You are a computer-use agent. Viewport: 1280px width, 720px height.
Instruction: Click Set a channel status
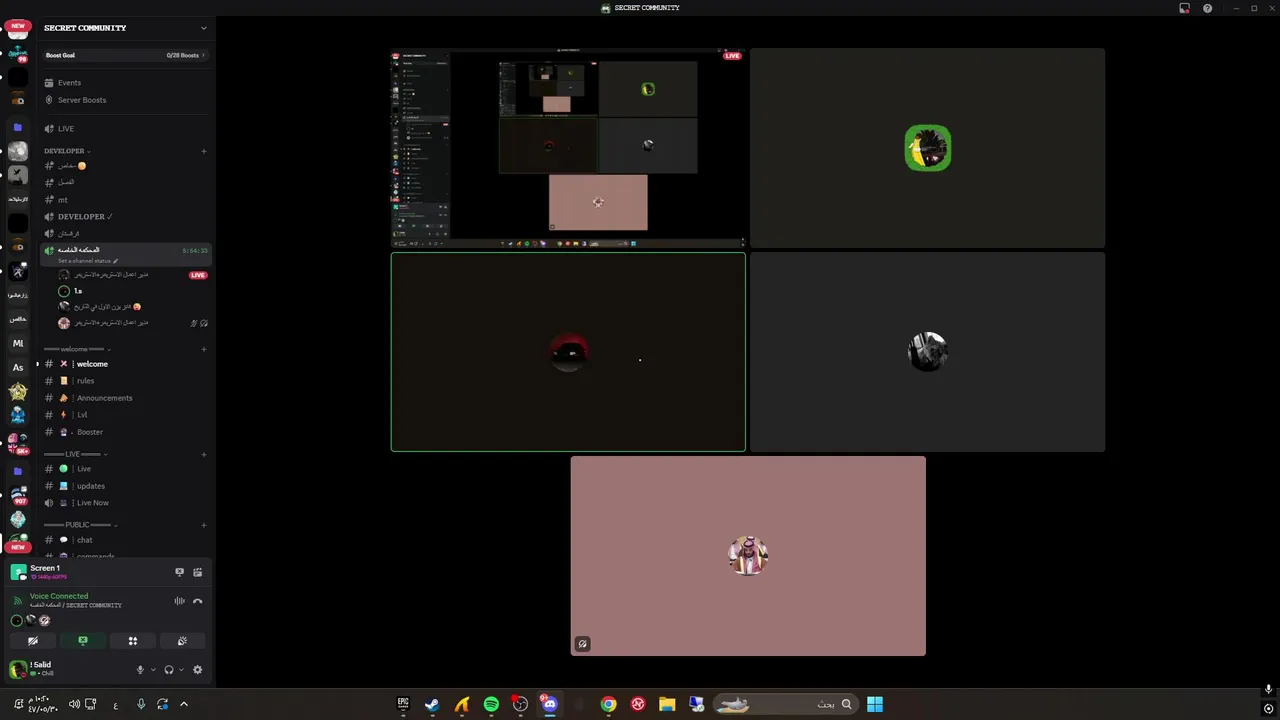coord(88,261)
